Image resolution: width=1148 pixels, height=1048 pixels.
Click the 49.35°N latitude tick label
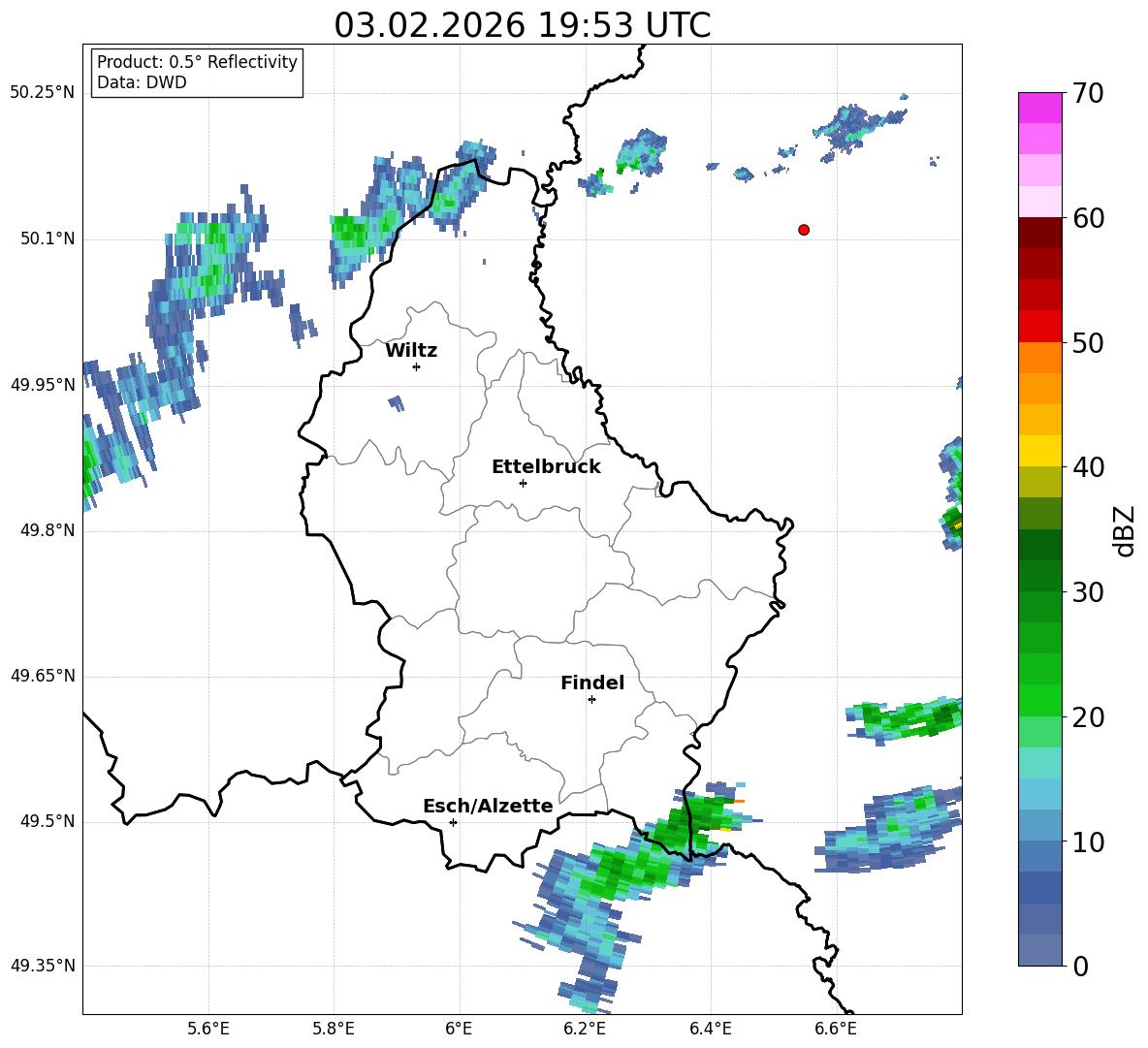coord(43,966)
